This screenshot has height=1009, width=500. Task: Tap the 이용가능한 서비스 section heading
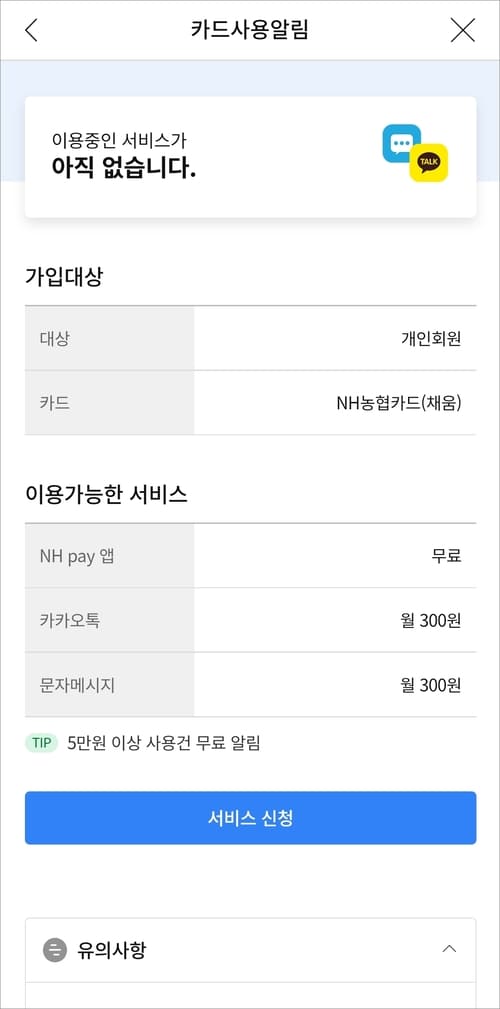(x=106, y=494)
